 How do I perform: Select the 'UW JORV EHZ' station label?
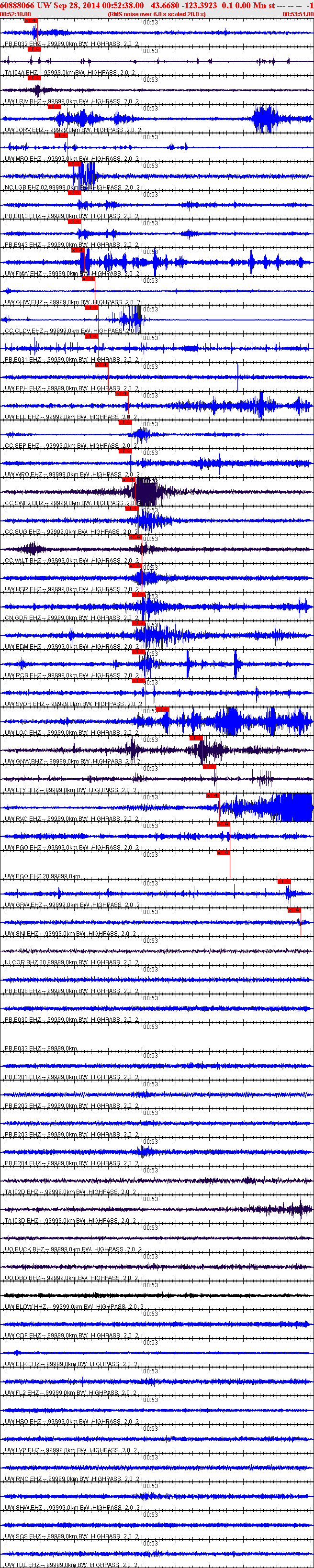(24, 130)
